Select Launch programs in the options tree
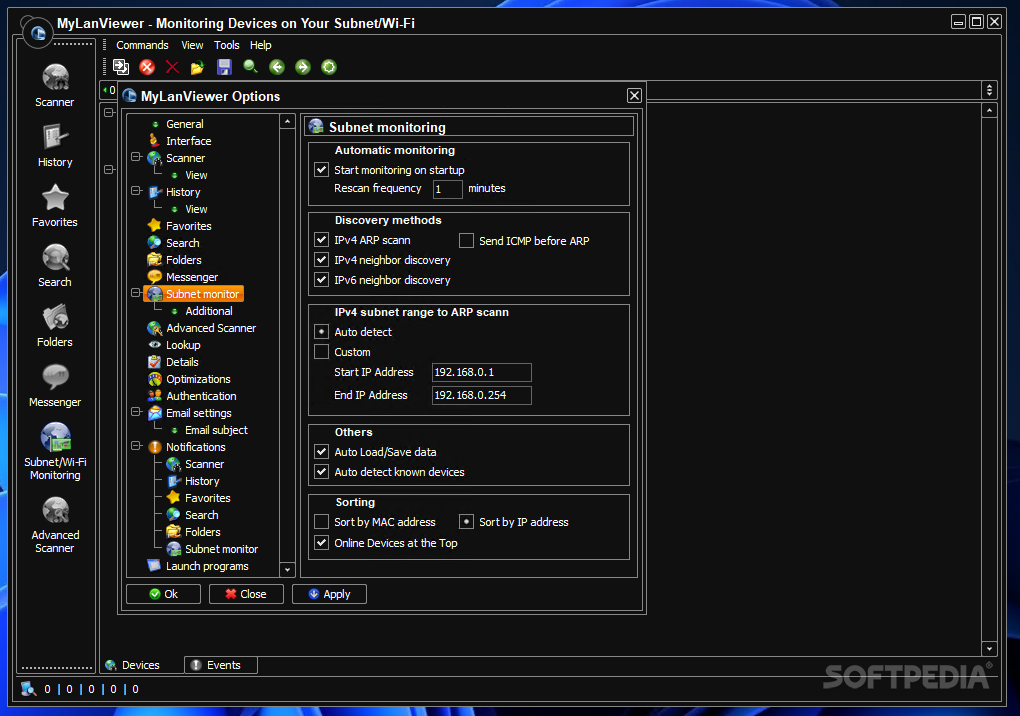The image size is (1020, 716). 207,566
